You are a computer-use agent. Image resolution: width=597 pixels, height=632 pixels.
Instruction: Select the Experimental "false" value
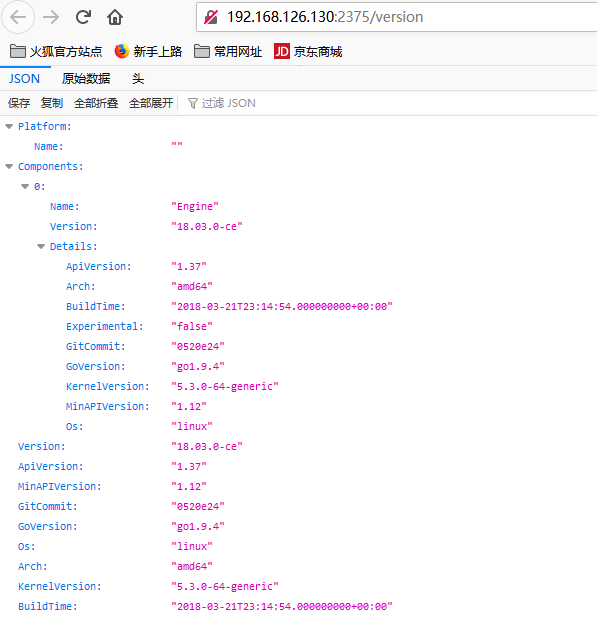192,326
